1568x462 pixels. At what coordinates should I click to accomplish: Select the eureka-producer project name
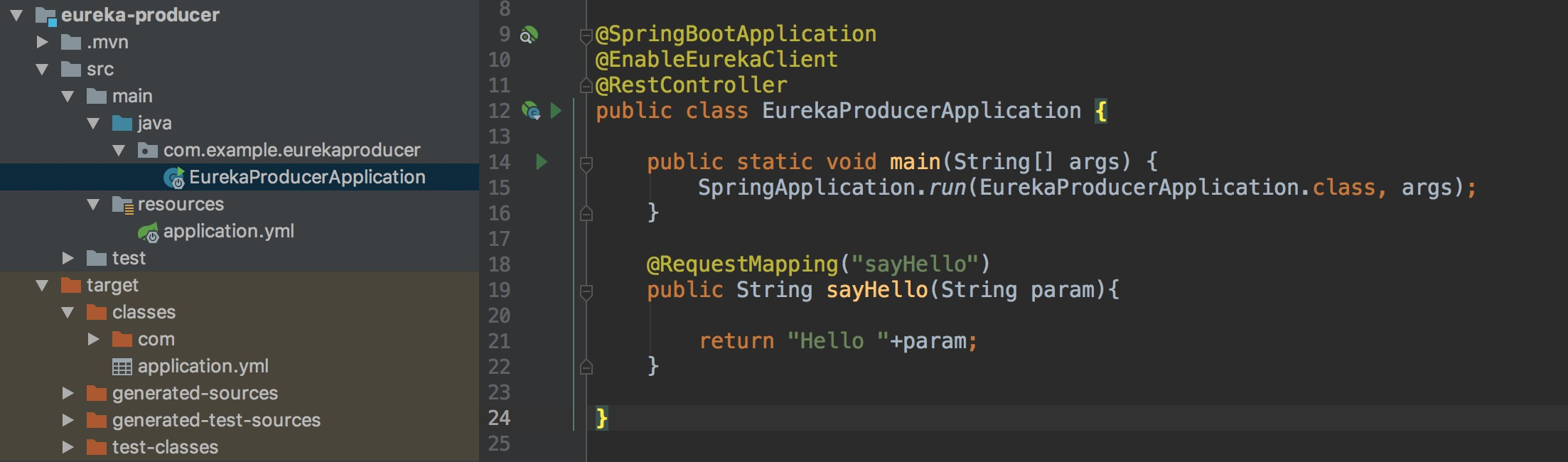coord(140,15)
